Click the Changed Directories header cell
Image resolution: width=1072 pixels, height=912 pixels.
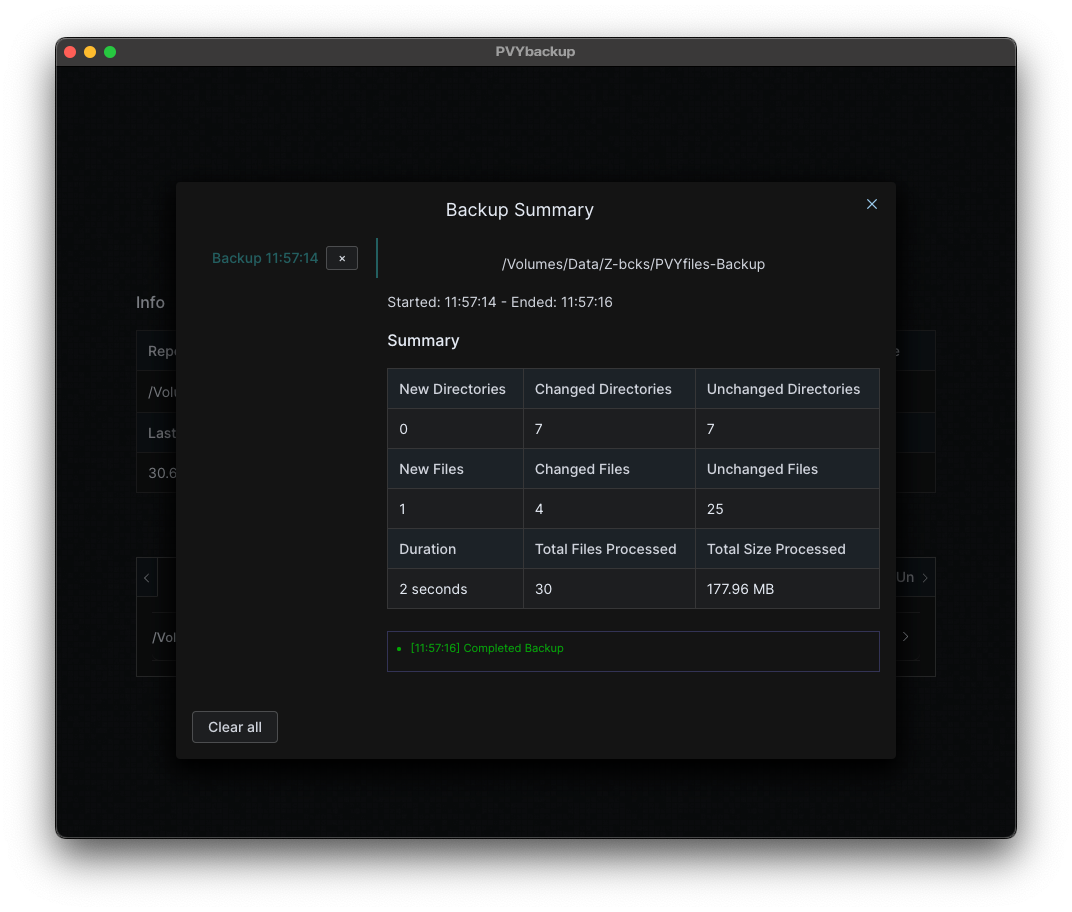click(x=609, y=389)
